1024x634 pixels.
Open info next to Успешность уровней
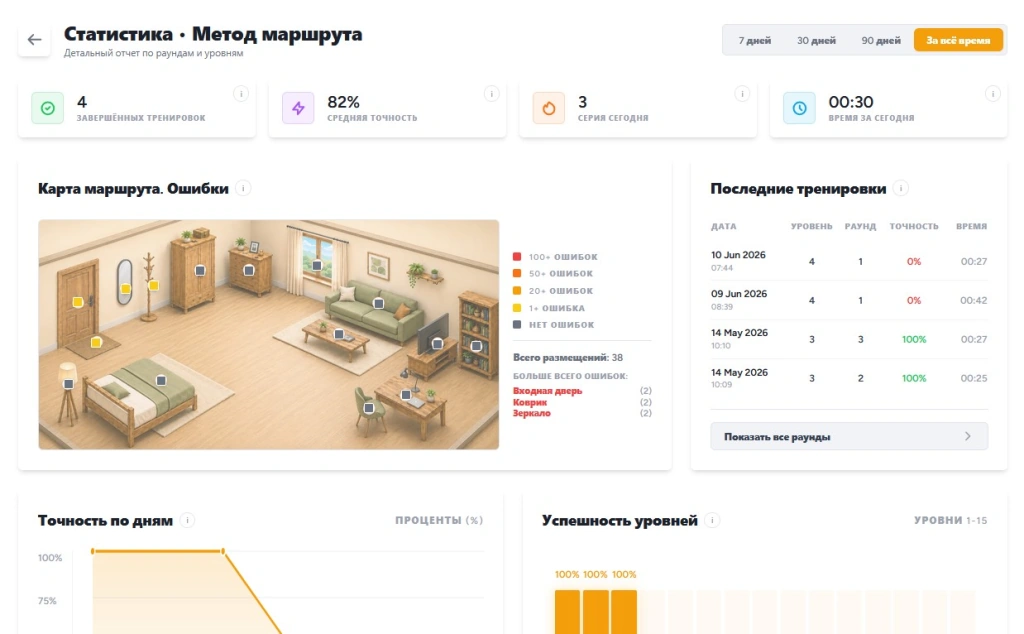tap(712, 520)
